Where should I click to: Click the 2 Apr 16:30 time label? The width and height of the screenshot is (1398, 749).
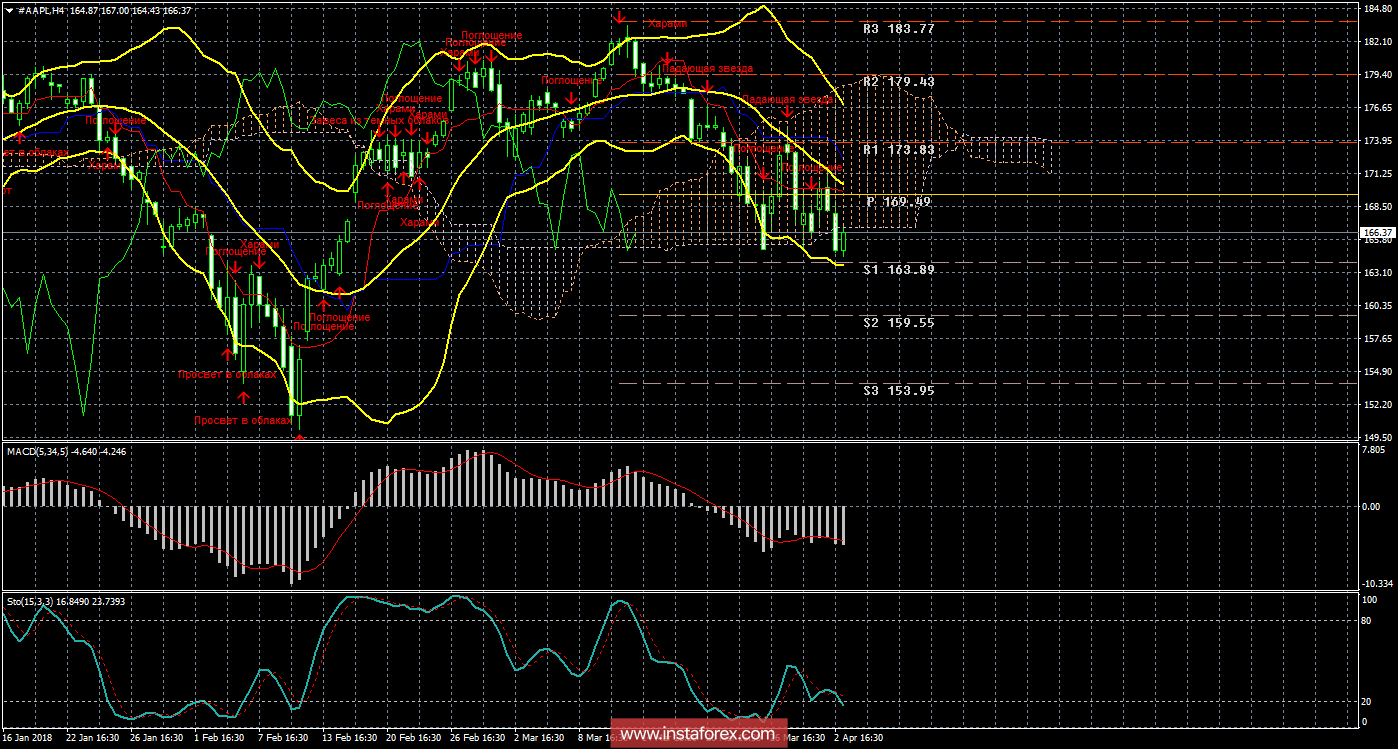[858, 738]
